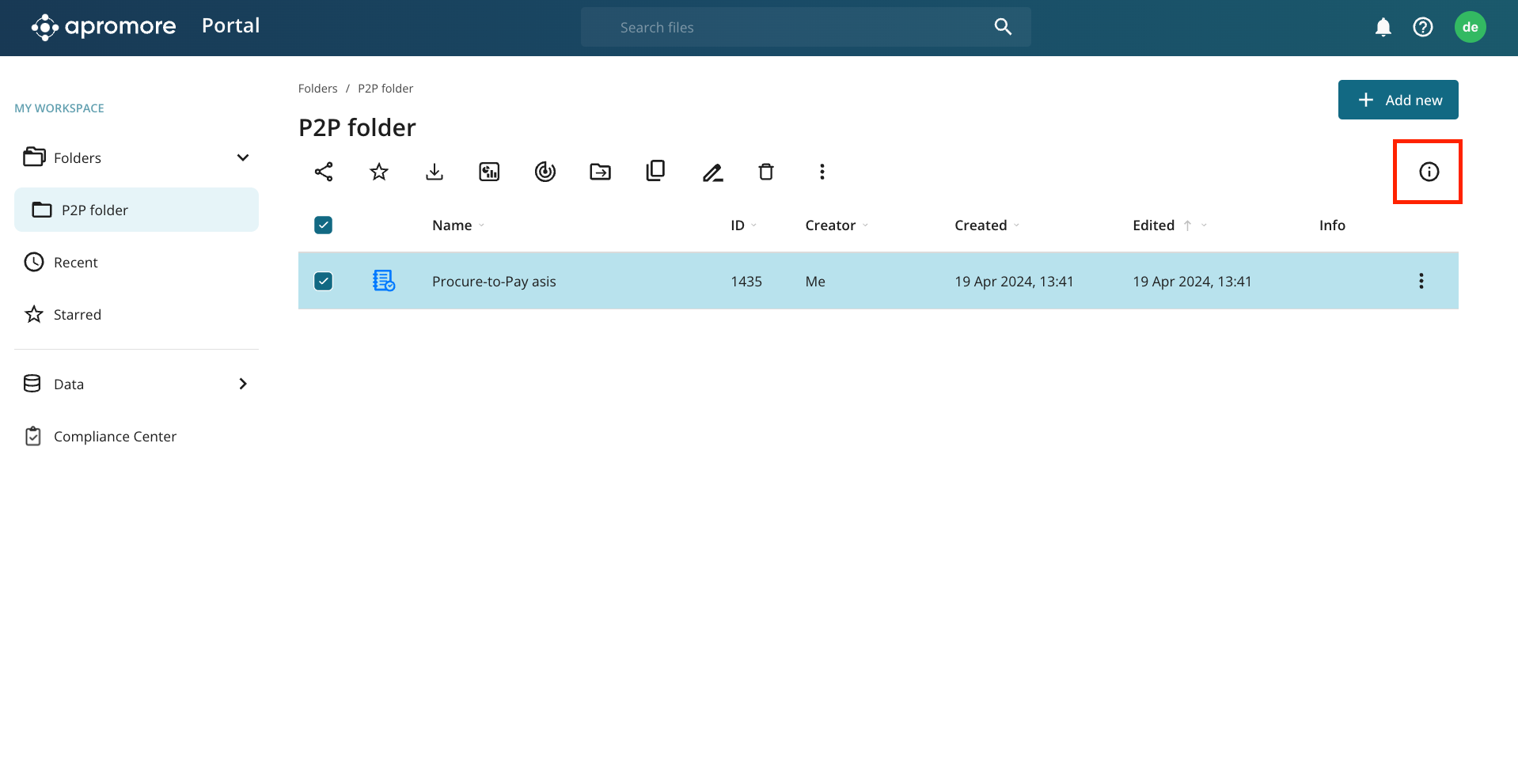Open the notifications bell
Viewport: 1518px width, 784px height.
click(x=1383, y=28)
